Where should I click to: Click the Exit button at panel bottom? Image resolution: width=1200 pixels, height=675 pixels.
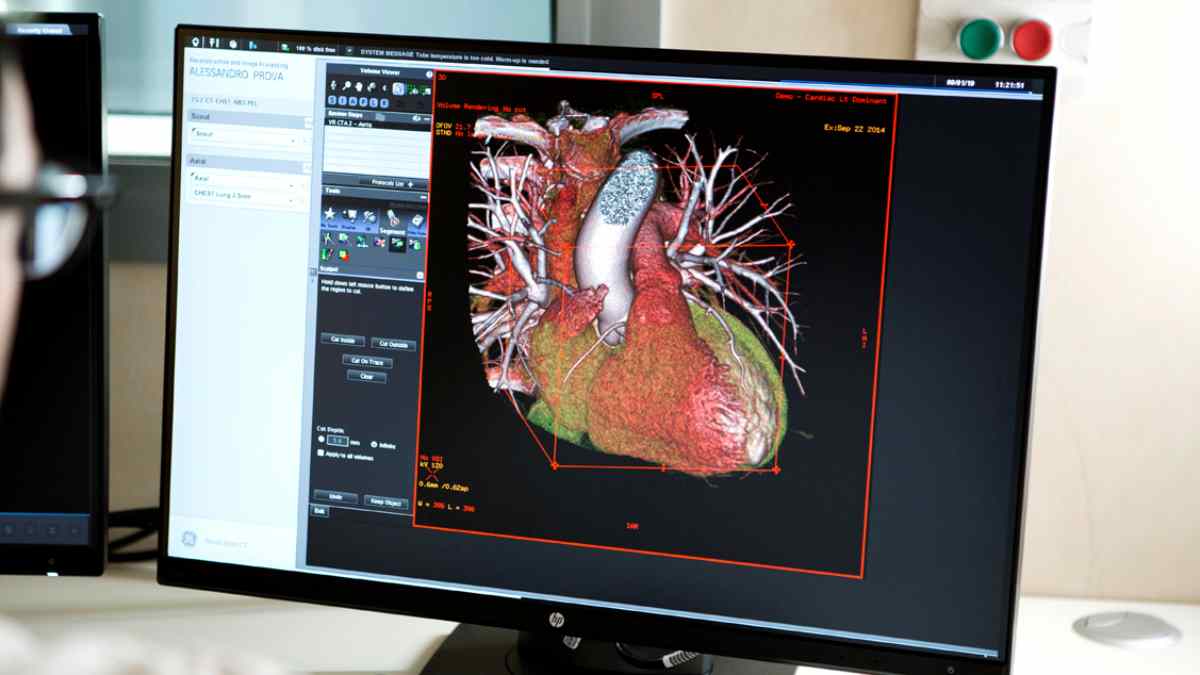click(x=319, y=511)
